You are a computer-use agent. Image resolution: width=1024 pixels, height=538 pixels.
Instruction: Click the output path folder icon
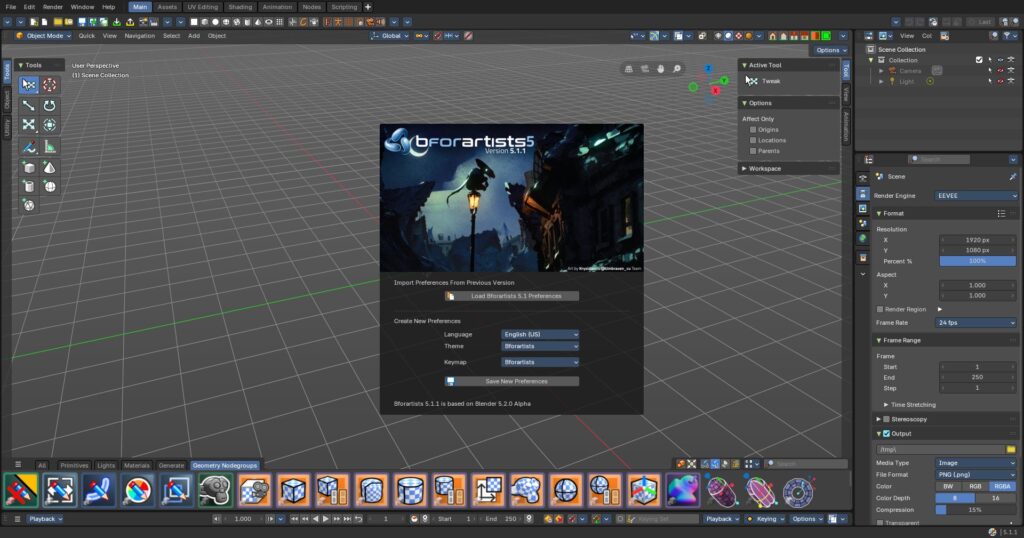pos(1011,449)
